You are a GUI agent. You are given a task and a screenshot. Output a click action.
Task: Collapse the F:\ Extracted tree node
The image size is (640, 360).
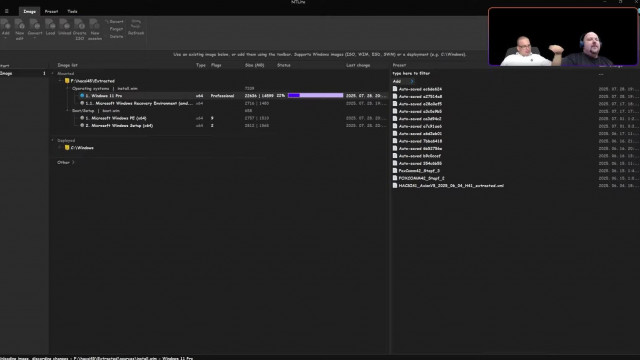pyautogui.click(x=60, y=81)
